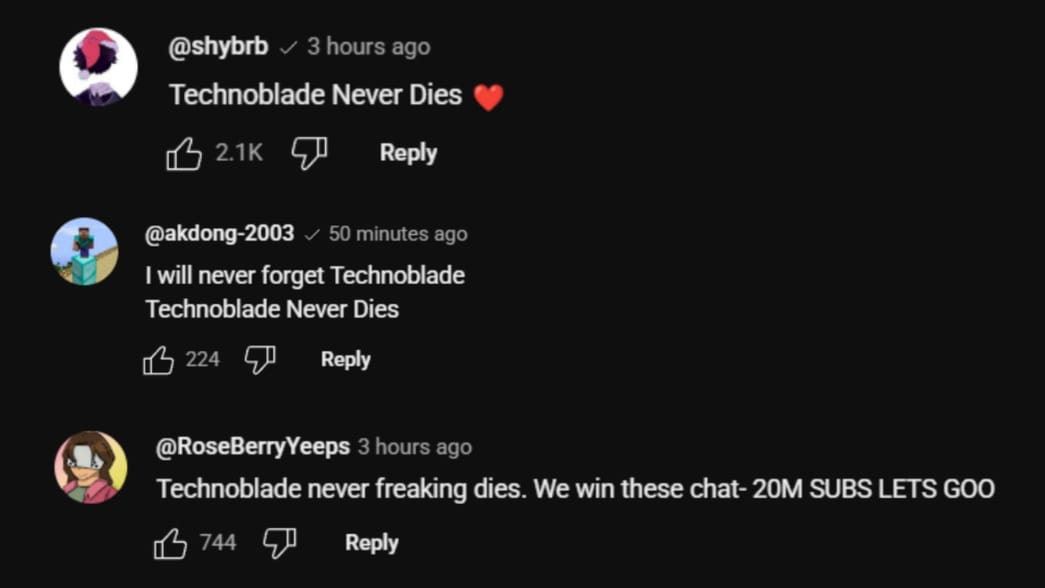Click @RoseBerryYeeps's profile avatar
The image size is (1045, 588).
(x=89, y=464)
